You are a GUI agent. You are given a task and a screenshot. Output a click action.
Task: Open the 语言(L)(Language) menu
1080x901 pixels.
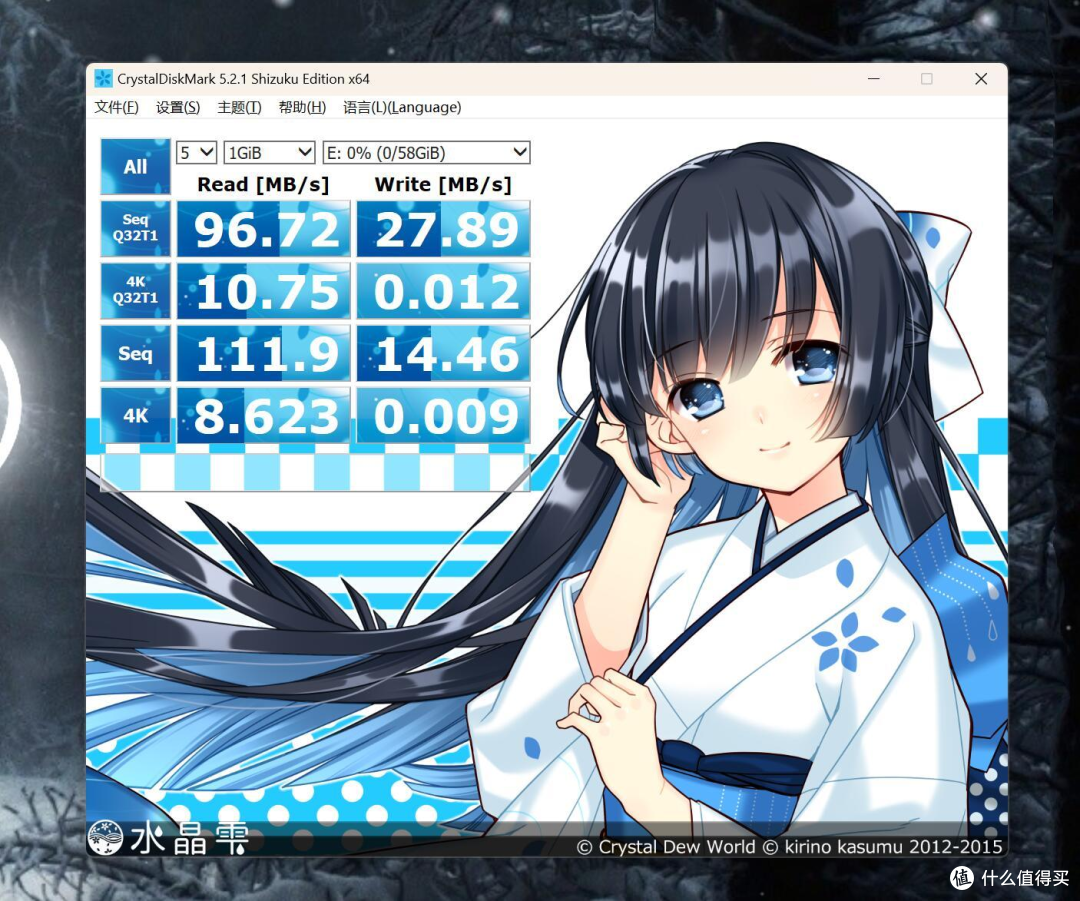[x=402, y=107]
